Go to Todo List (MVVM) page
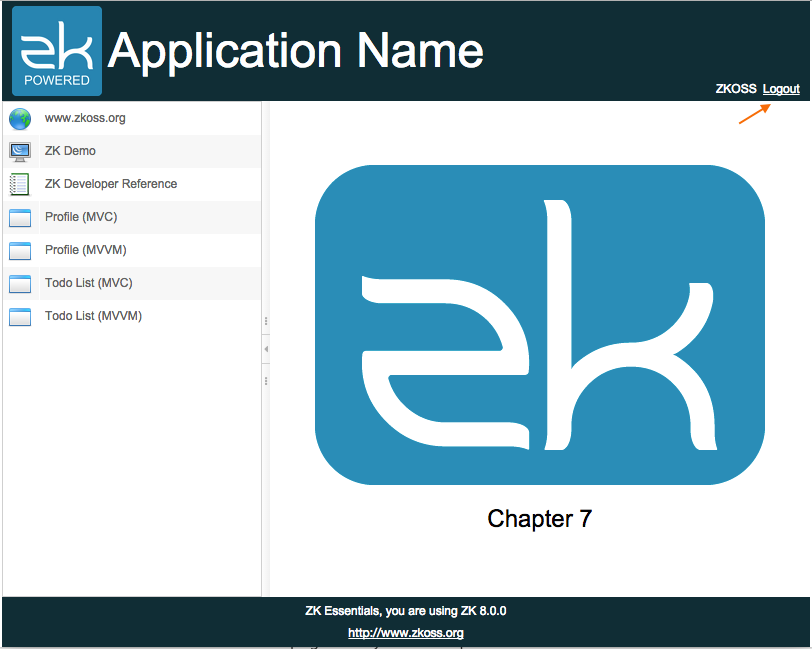The image size is (812, 649). 132,316
